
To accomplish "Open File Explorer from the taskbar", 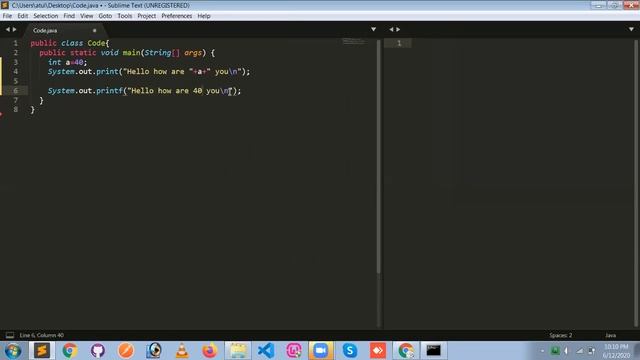I will pyautogui.click(x=238, y=351).
